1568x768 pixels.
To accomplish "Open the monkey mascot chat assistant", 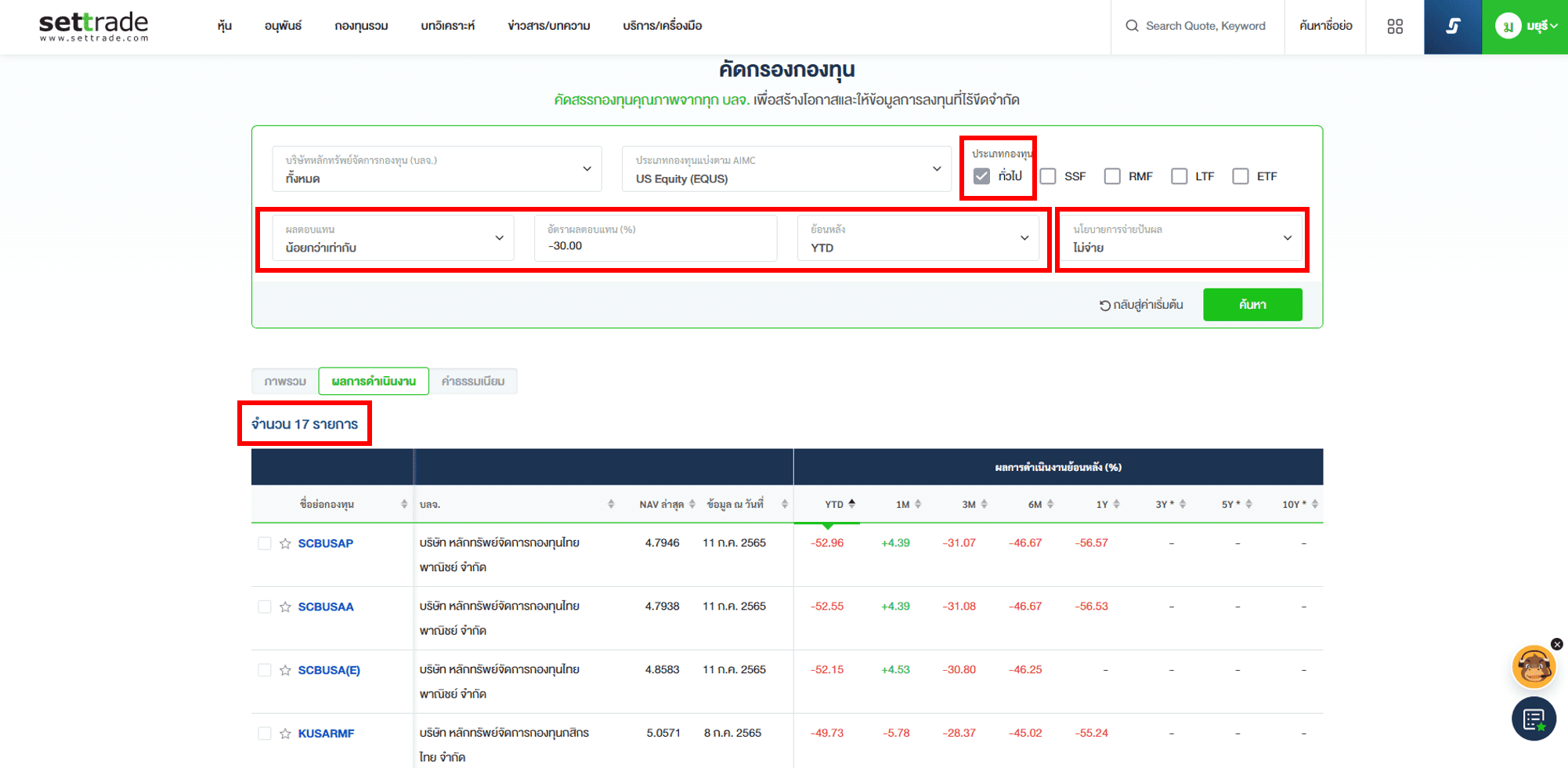I will [1533, 667].
